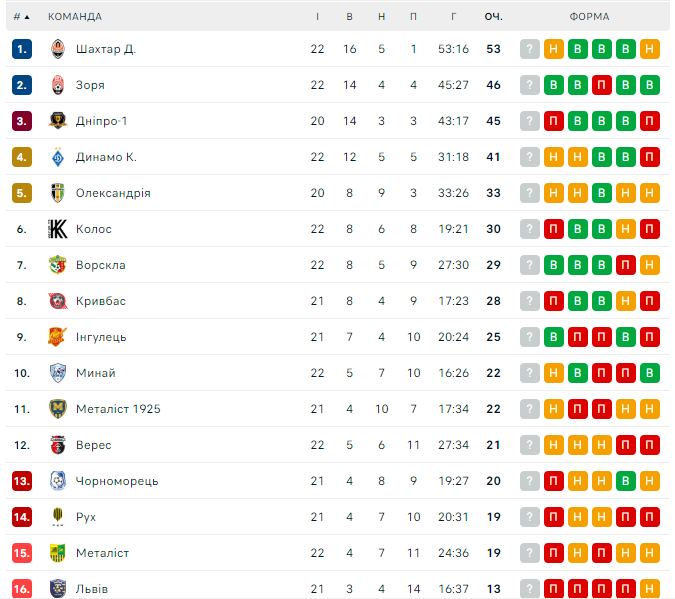
Task: Open the Олександрія team link
Action: [113, 193]
